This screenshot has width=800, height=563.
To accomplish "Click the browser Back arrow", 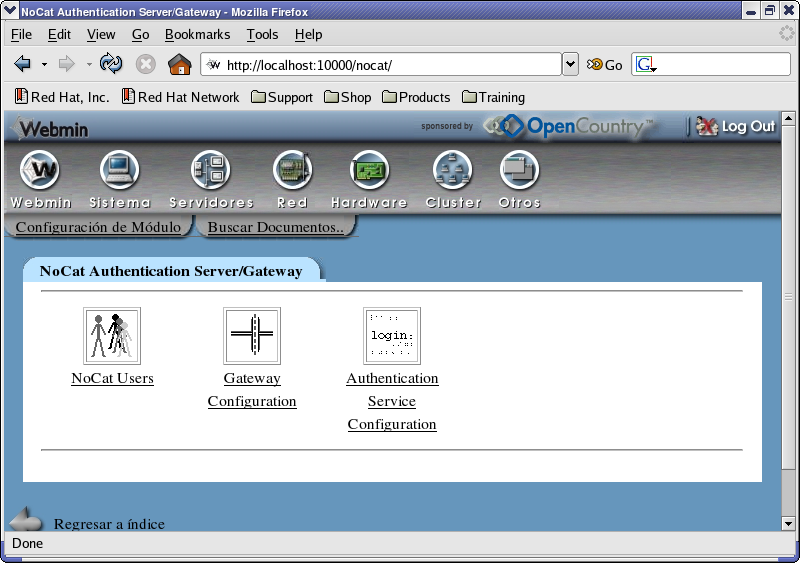I will (23, 64).
